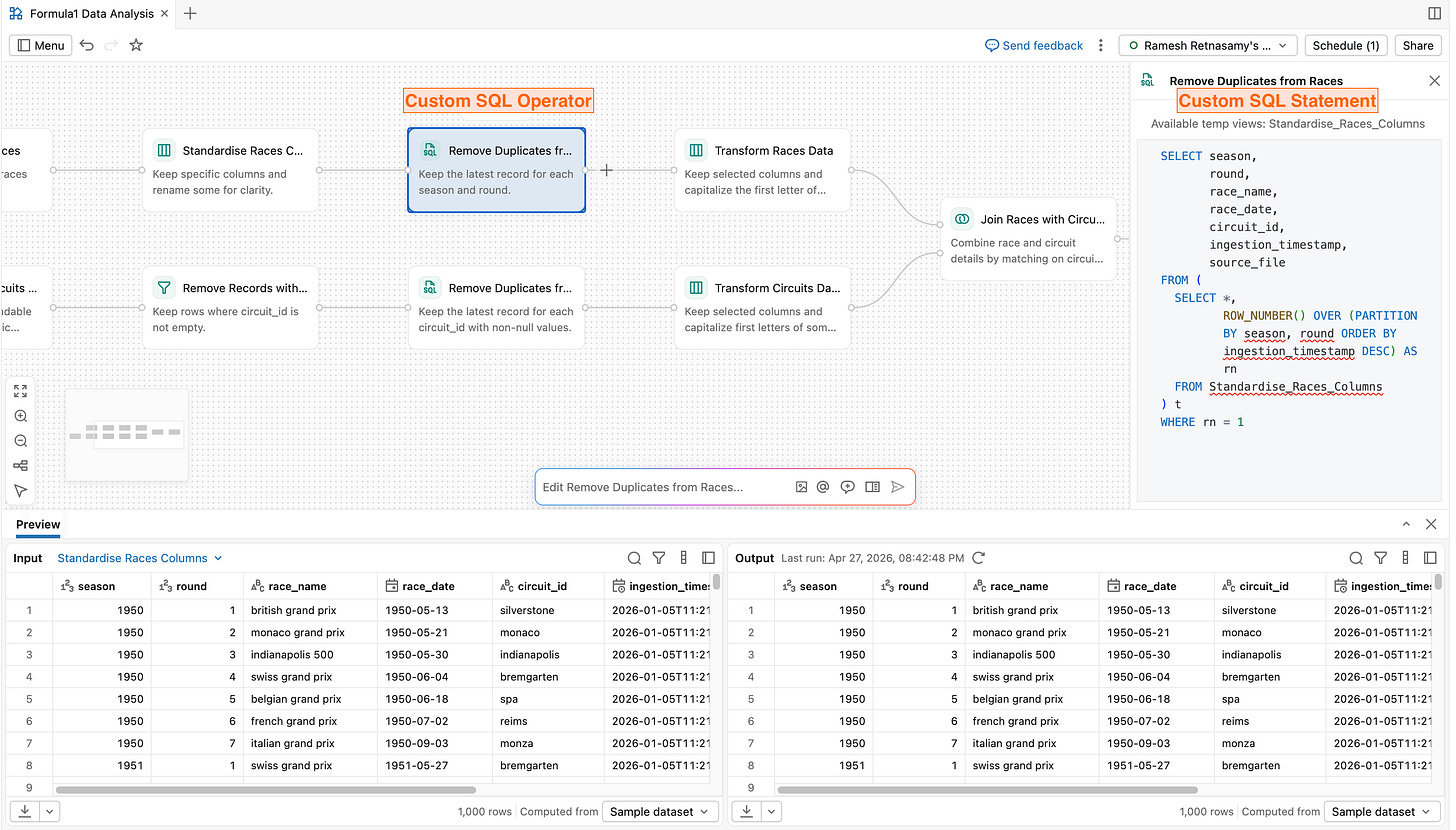
Task: Open the chat bubble icon in the prompt bar
Action: 847,487
